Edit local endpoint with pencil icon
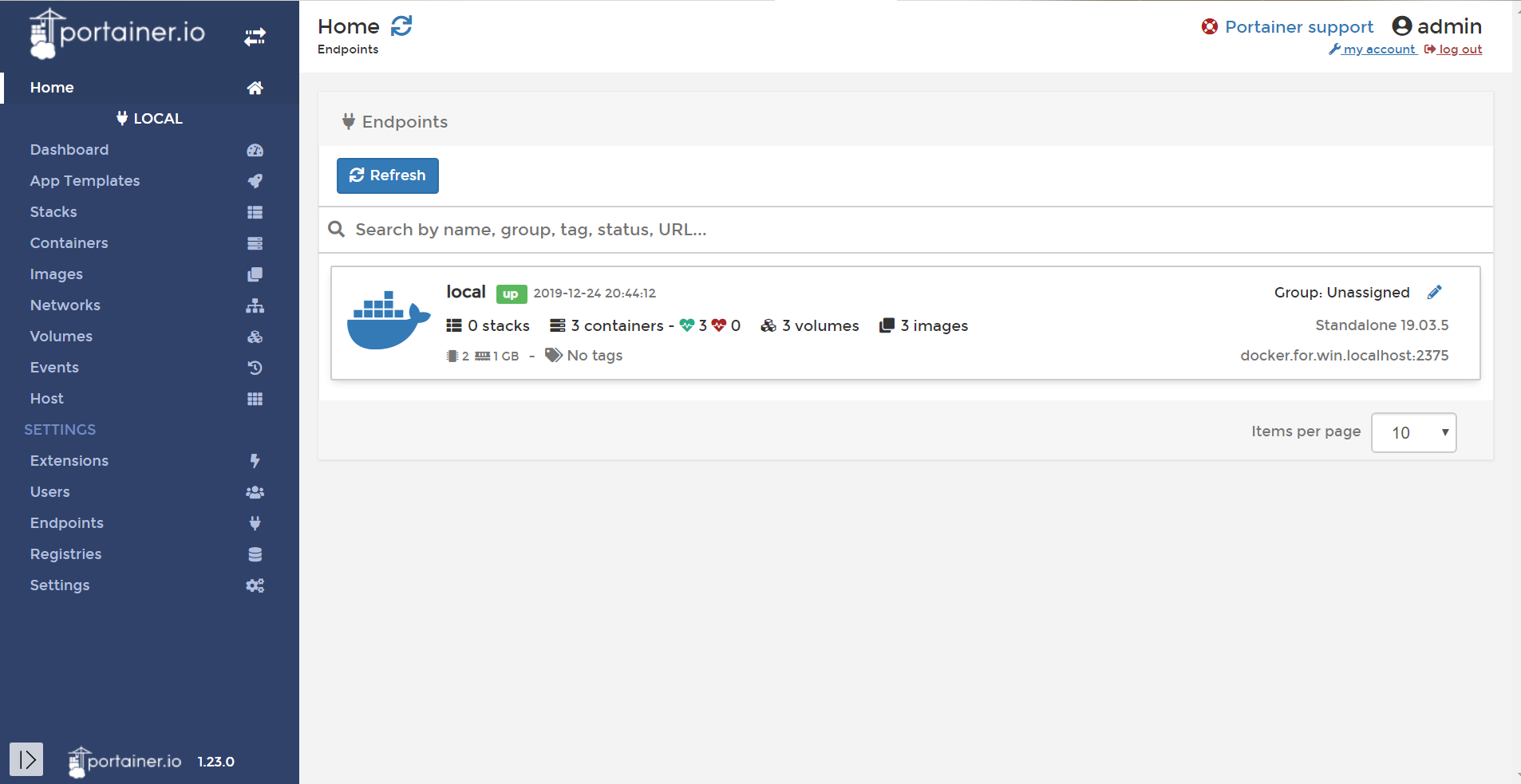The image size is (1521, 784). click(1434, 292)
